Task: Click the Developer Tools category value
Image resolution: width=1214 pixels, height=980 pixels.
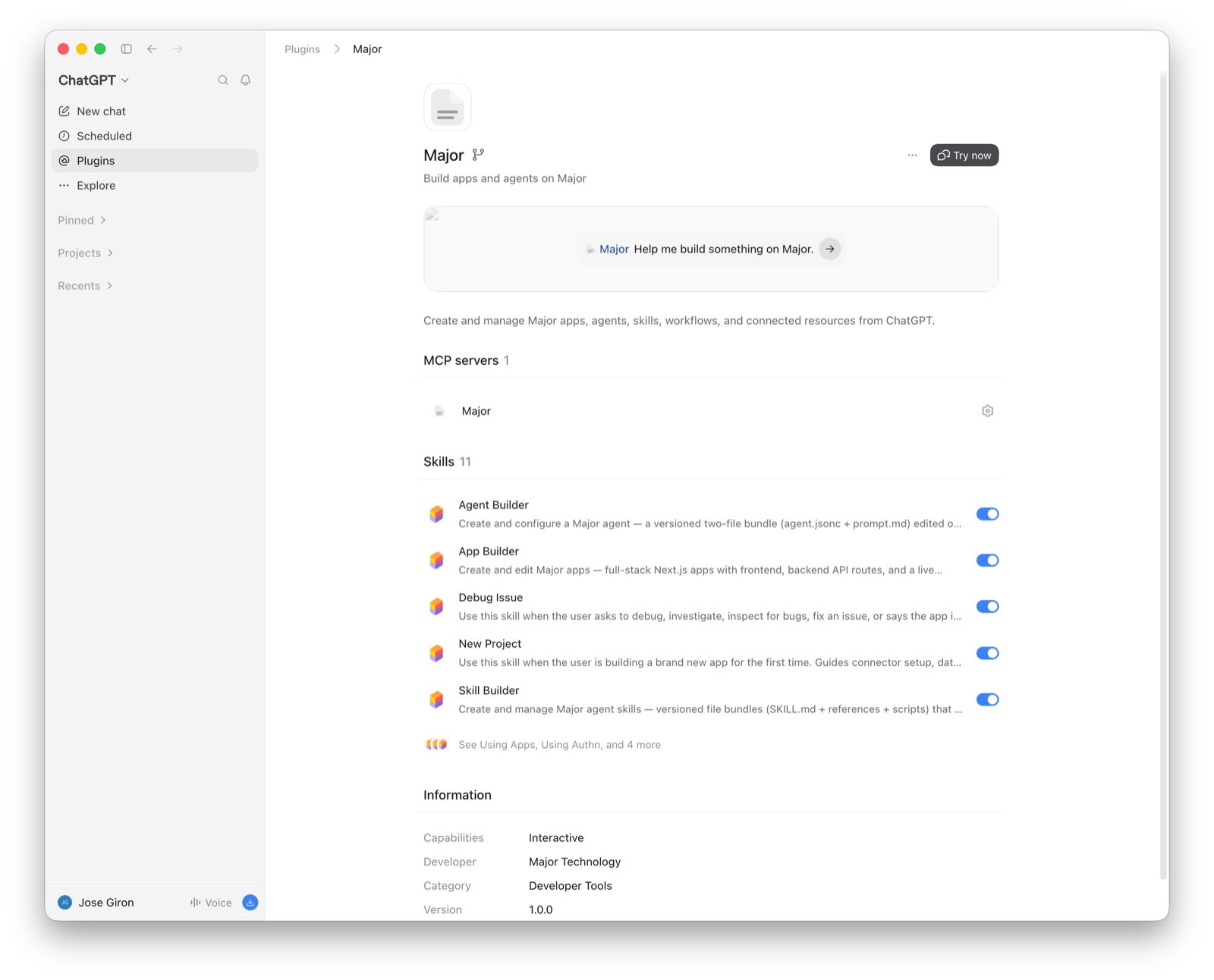Action: coord(571,885)
